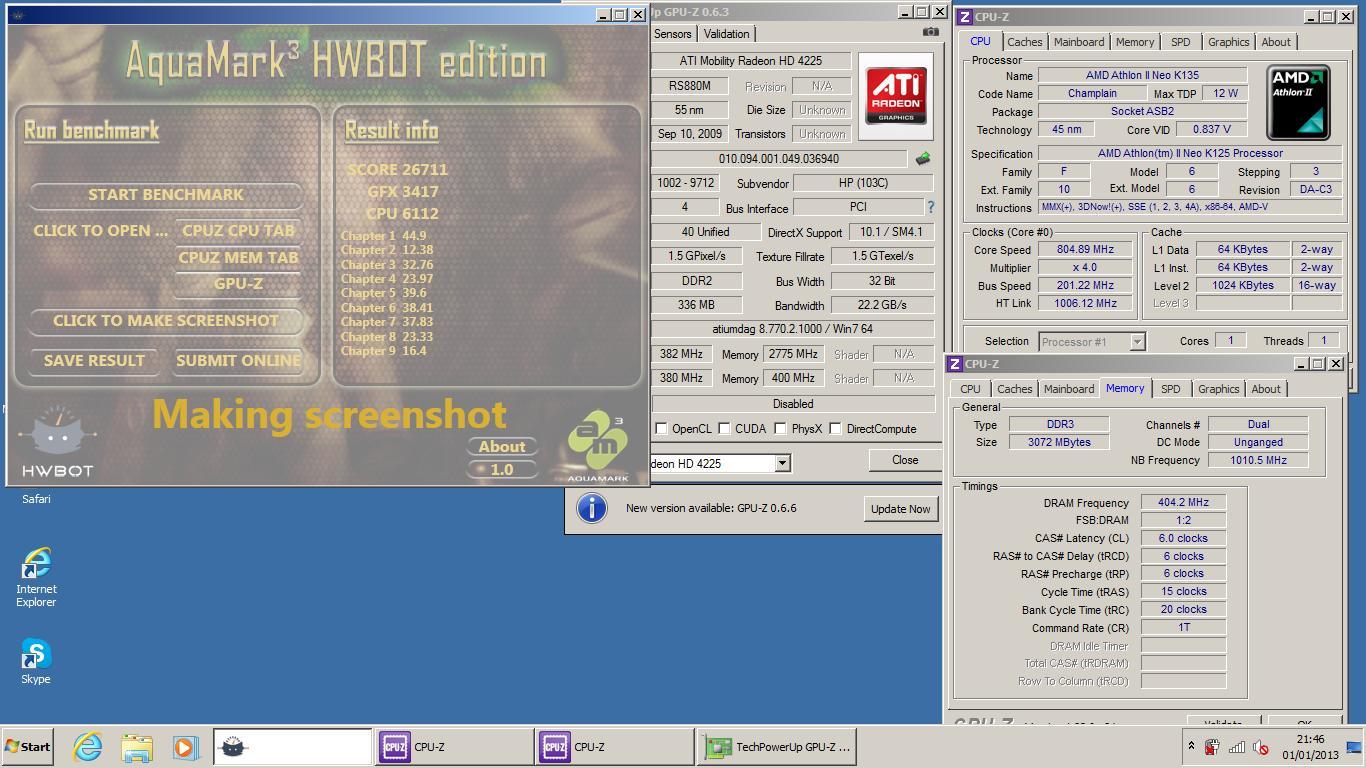This screenshot has width=1366, height=768.
Task: Click the power plug battery tray icon
Action: (1212, 747)
